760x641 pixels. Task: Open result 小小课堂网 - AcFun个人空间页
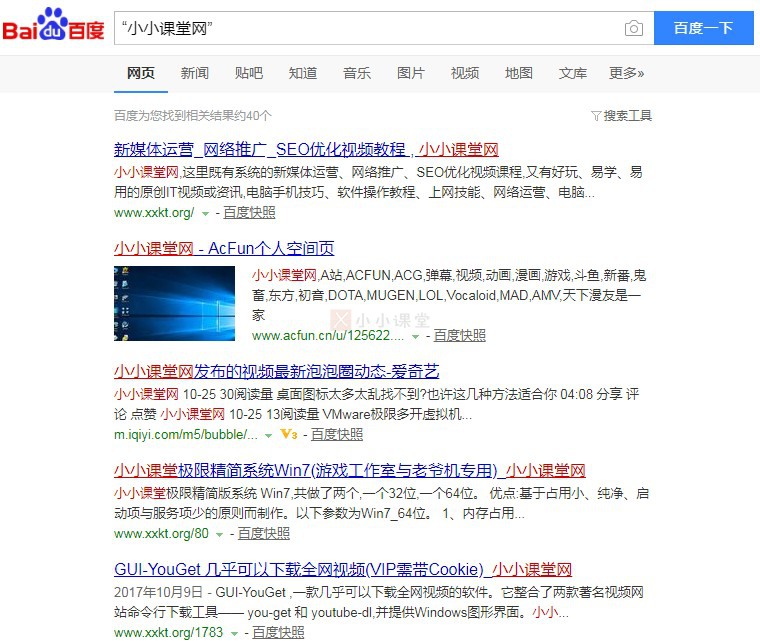pyautogui.click(x=224, y=248)
